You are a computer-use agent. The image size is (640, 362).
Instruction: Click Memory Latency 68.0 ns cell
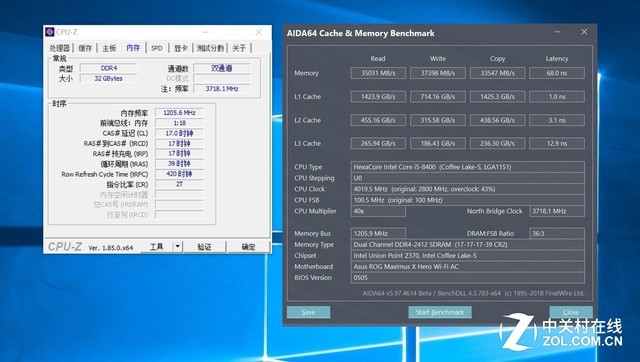tap(557, 73)
